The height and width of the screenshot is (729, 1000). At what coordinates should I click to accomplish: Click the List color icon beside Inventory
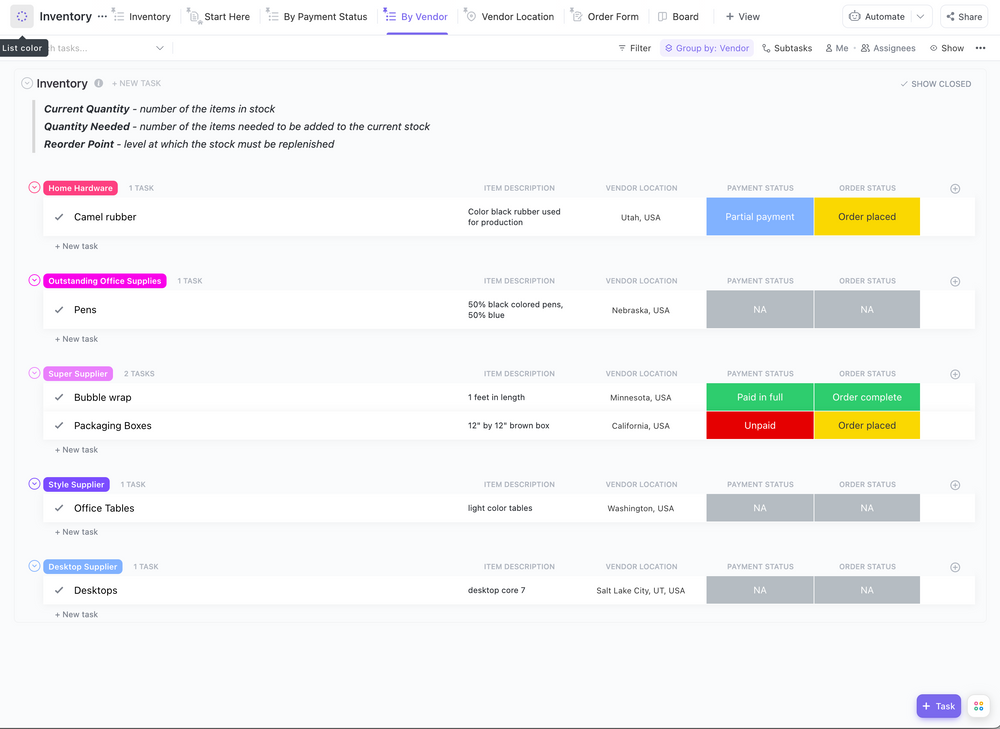(x=22, y=17)
